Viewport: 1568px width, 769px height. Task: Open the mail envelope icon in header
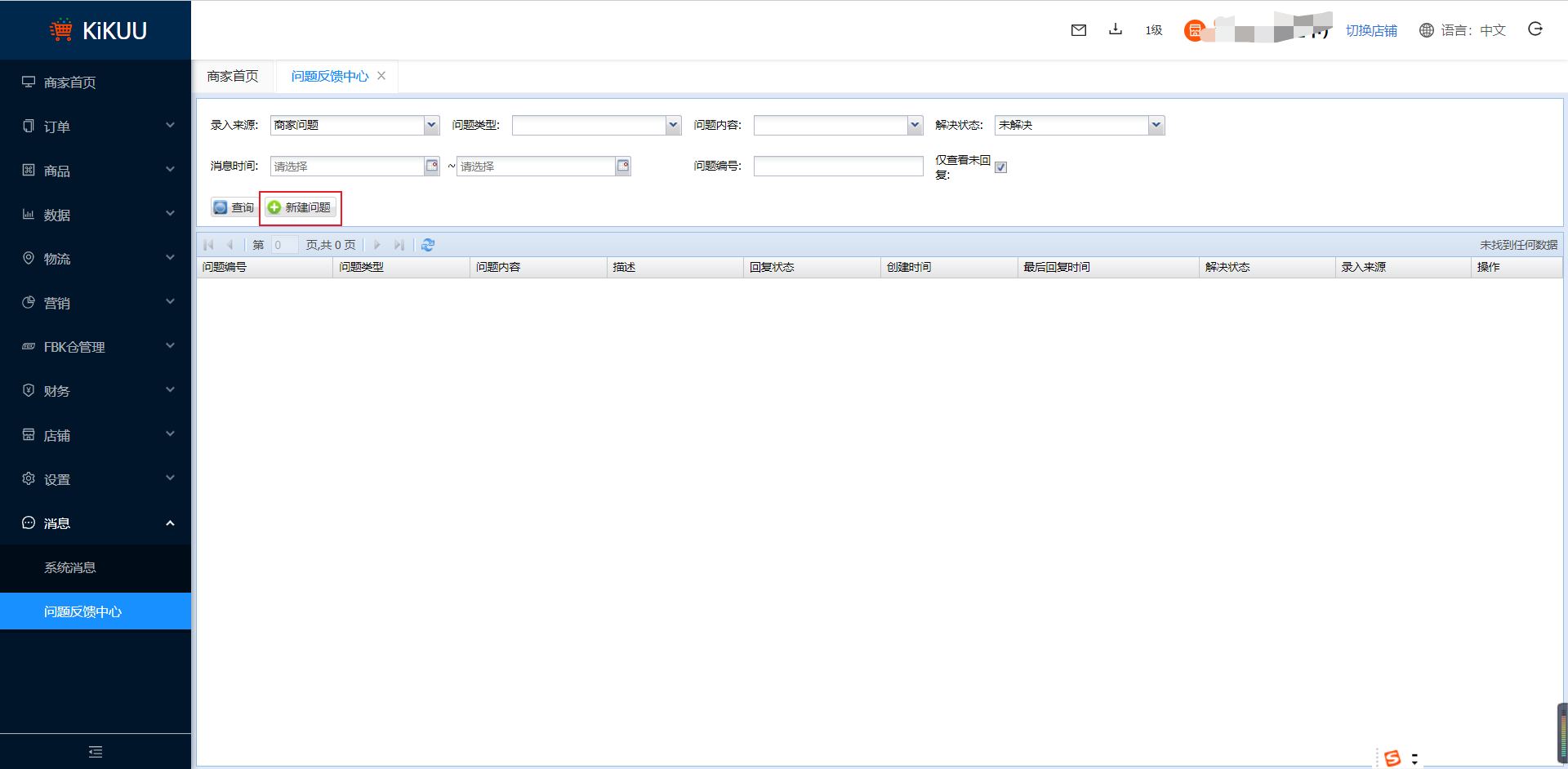tap(1078, 30)
